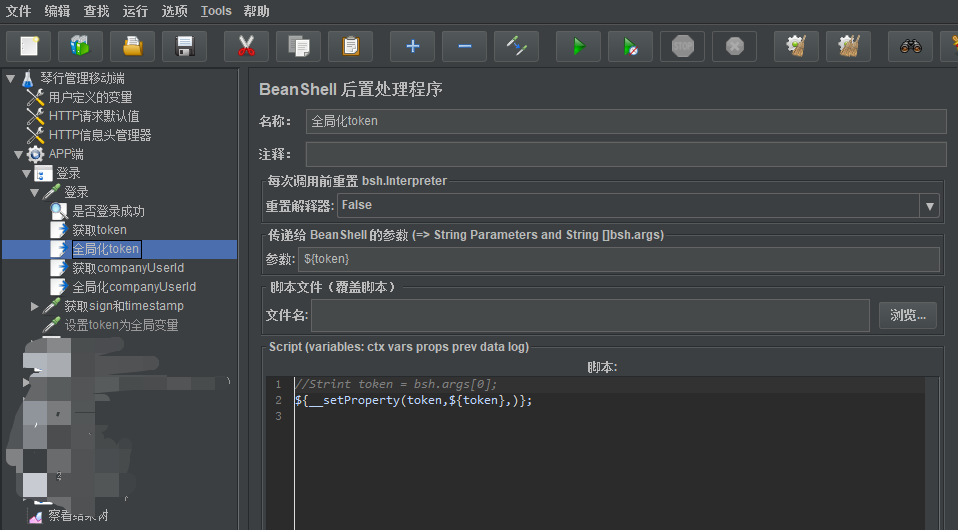Viewport: 958px width, 530px height.
Task: Click the 参数 field with ${token}
Action: pyautogui.click(x=619, y=259)
